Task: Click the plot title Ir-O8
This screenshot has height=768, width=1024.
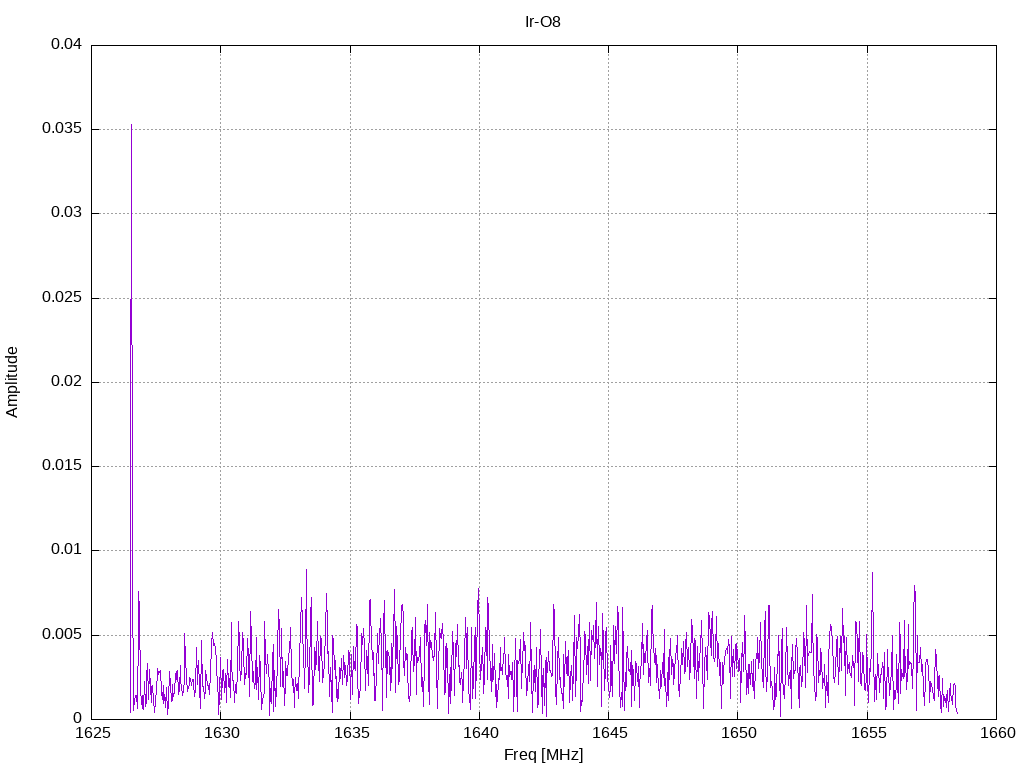Action: [x=543, y=21]
